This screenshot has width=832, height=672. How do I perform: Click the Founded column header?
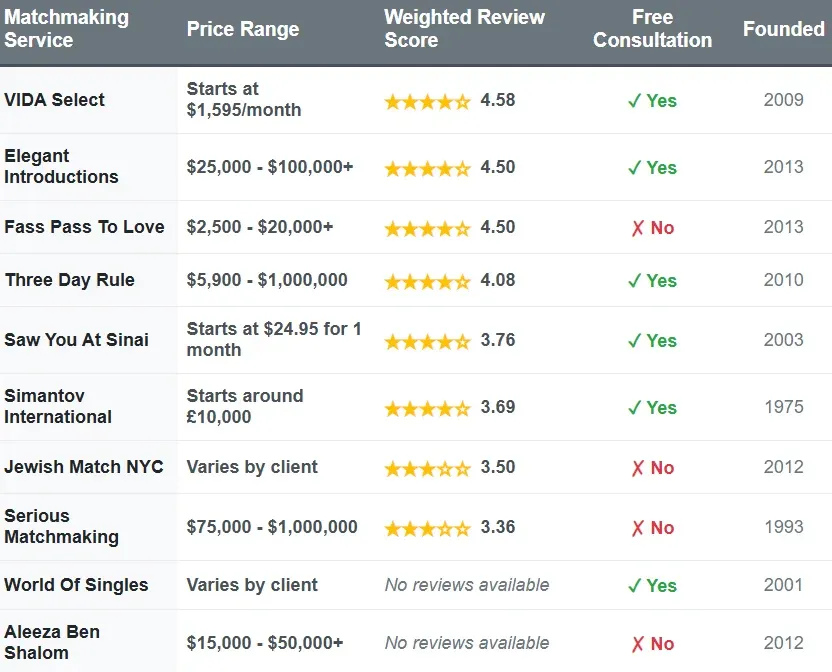(783, 29)
